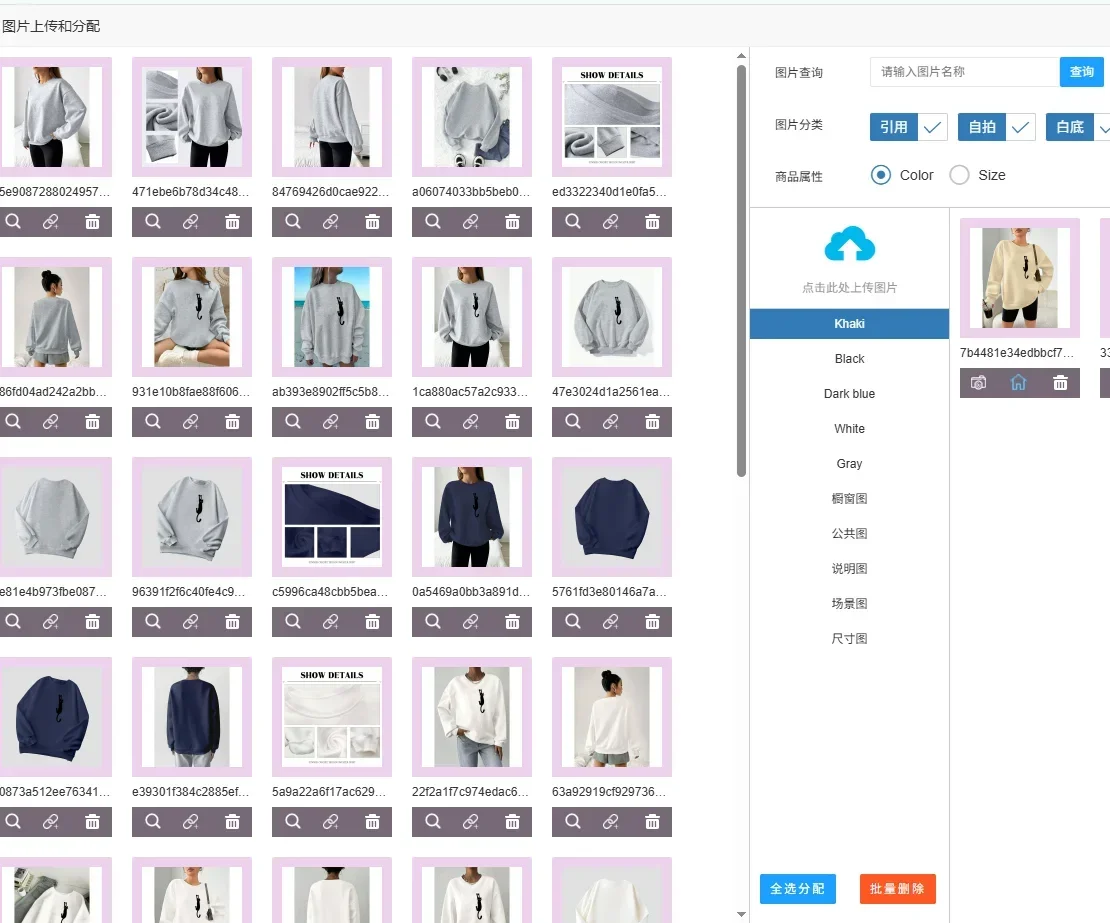Click magnifier icon under 96391f2f6c40fe4c9 image
Screen dimensions: 1110x923
[x=153, y=621]
